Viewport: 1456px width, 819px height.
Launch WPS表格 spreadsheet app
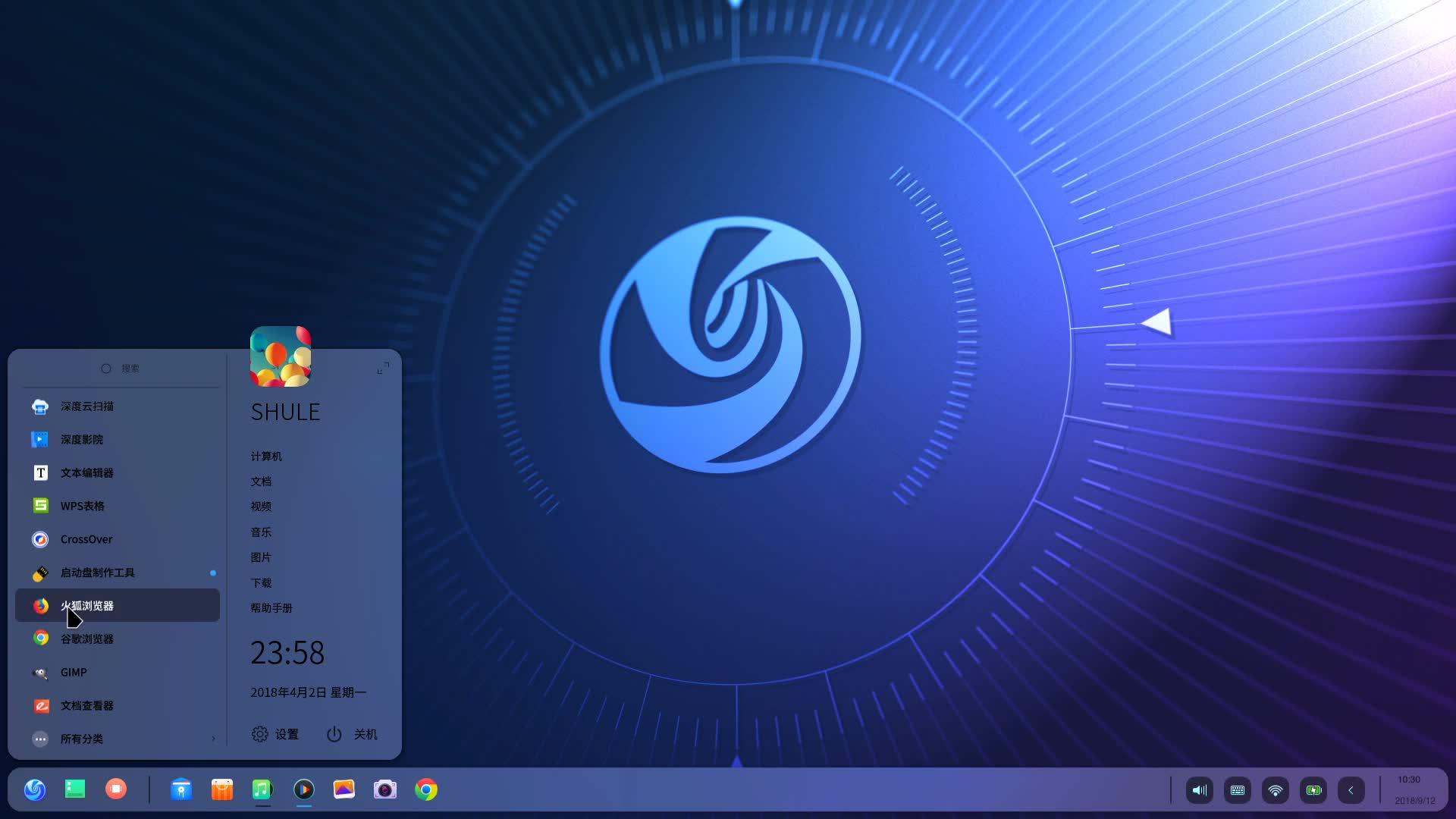pyautogui.click(x=118, y=506)
